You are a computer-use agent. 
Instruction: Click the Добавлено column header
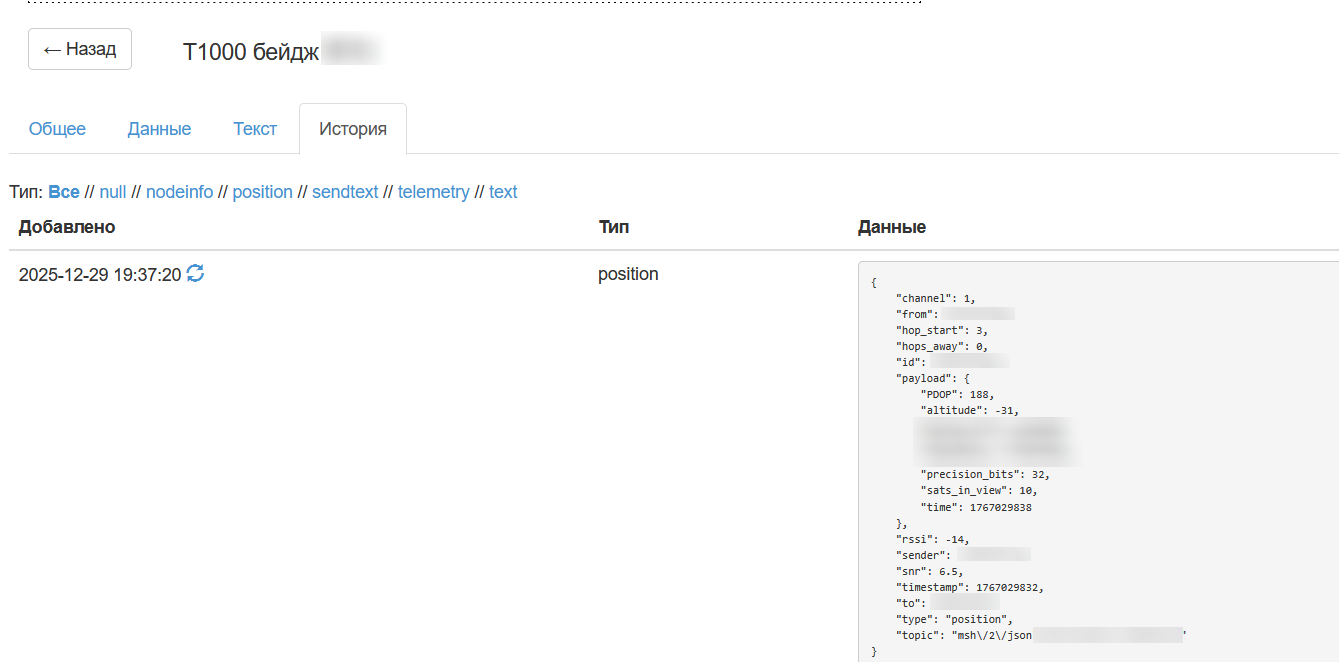[x=67, y=227]
